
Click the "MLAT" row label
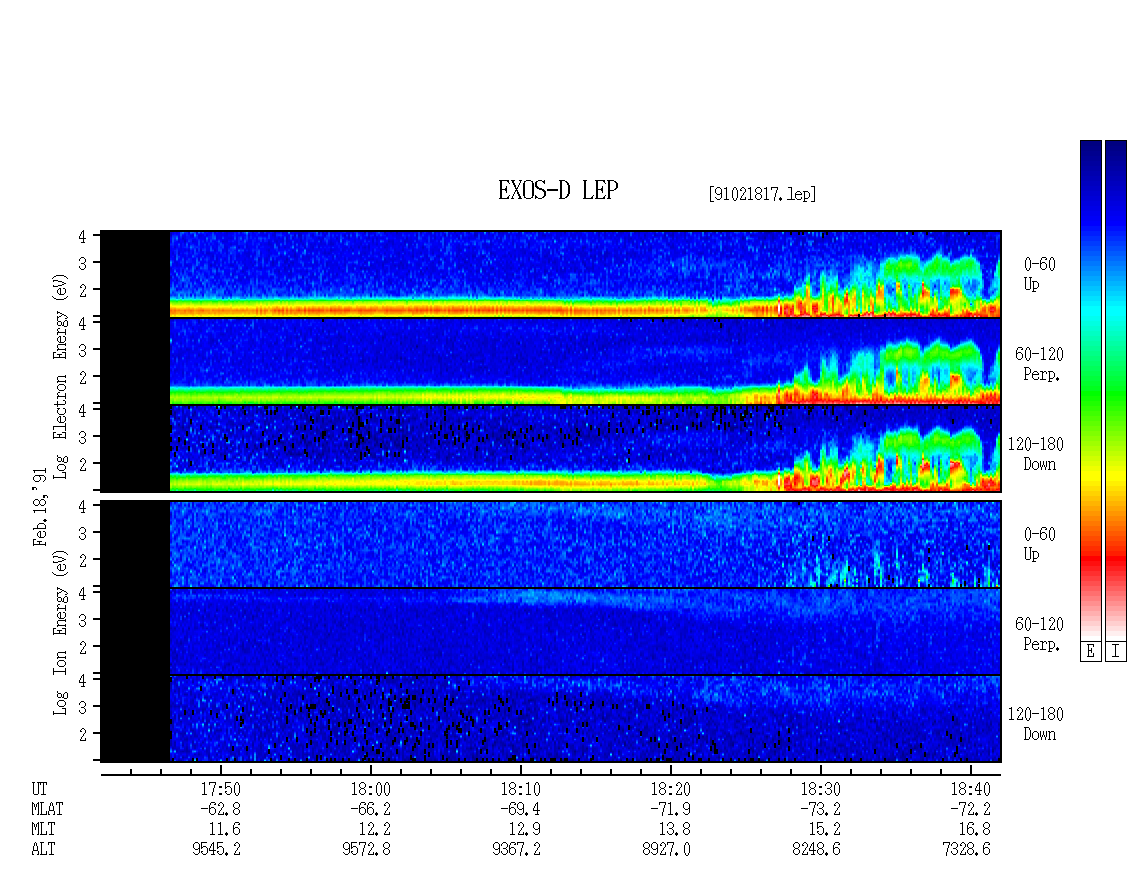click(47, 809)
